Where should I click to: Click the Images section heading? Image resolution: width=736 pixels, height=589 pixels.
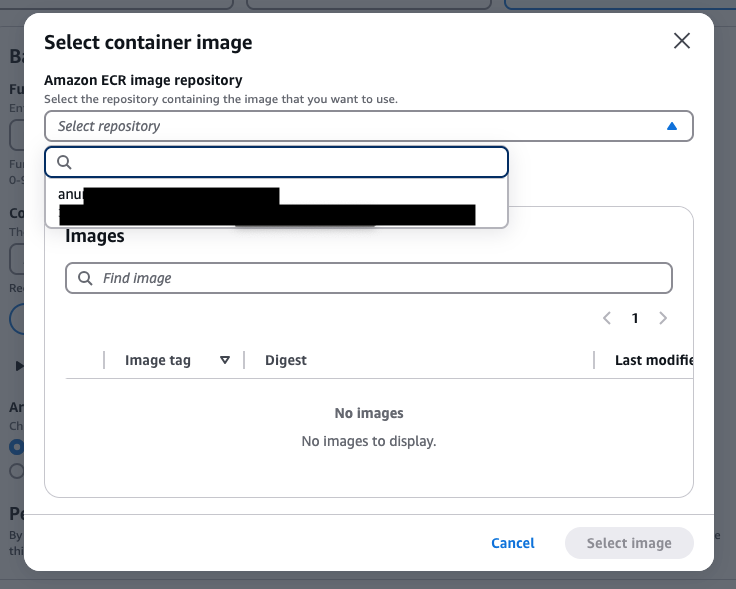click(x=94, y=236)
